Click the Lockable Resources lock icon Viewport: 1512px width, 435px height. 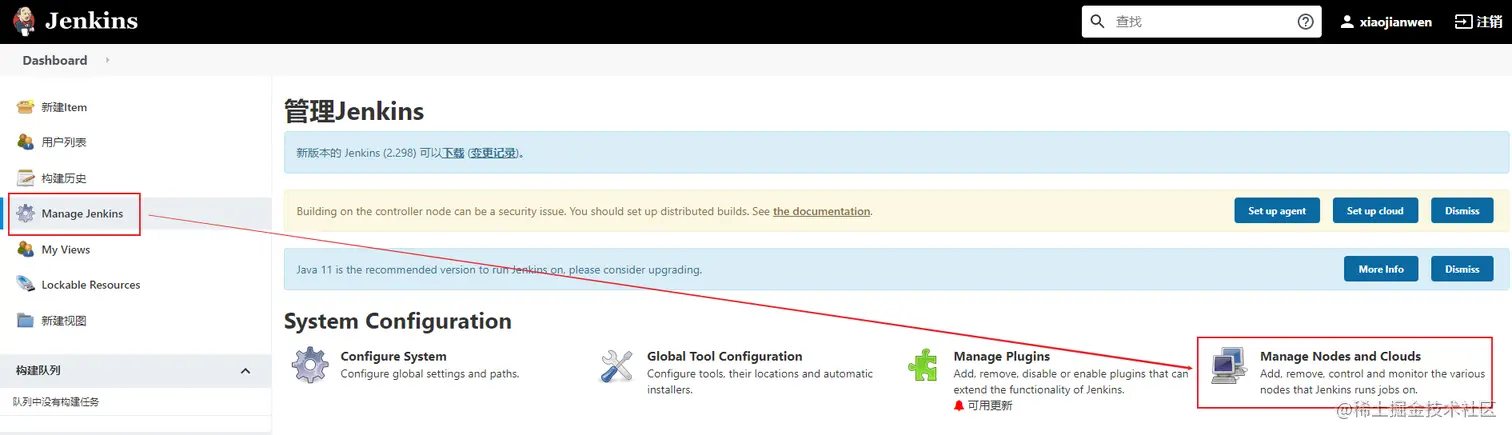click(25, 284)
